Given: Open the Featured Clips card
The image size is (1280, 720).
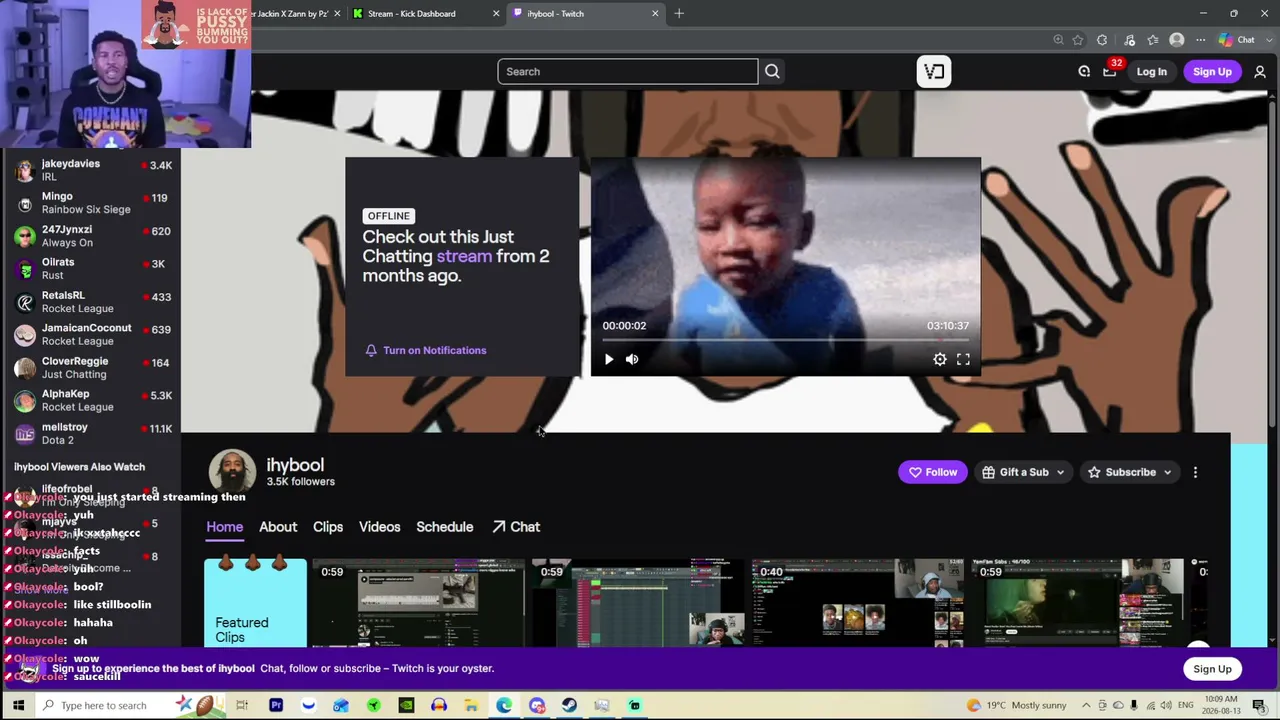Looking at the screenshot, I should (255, 603).
